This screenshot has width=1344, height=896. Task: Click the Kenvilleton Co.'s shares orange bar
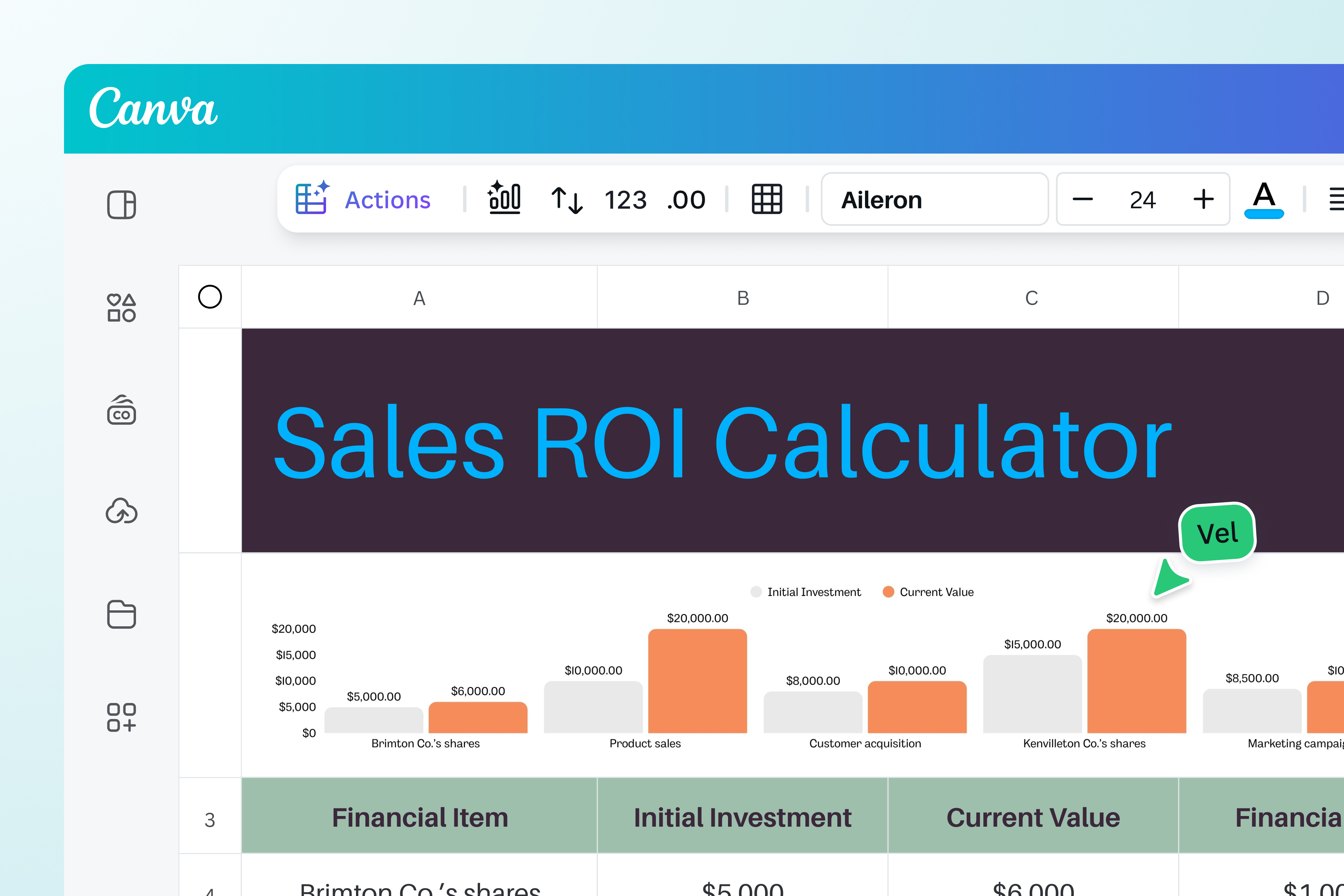coord(1137,681)
